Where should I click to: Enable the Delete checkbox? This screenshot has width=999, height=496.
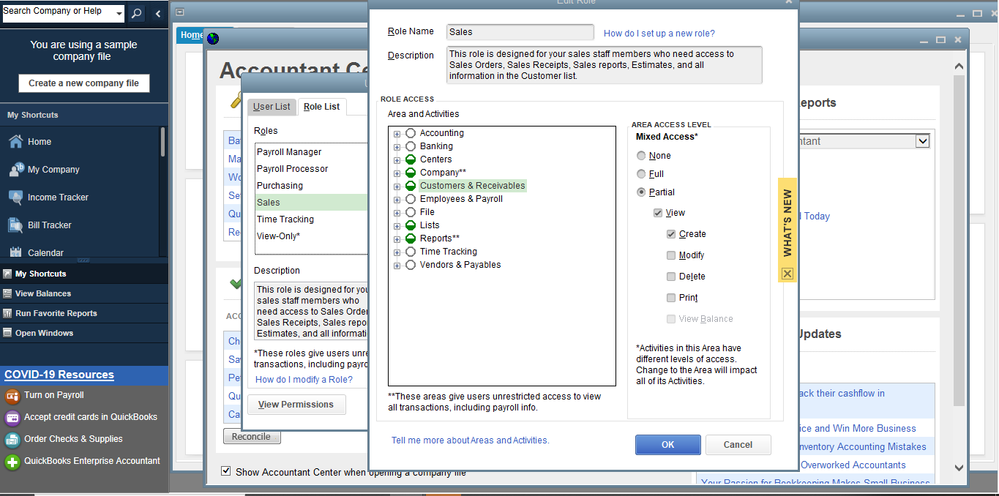click(x=671, y=276)
